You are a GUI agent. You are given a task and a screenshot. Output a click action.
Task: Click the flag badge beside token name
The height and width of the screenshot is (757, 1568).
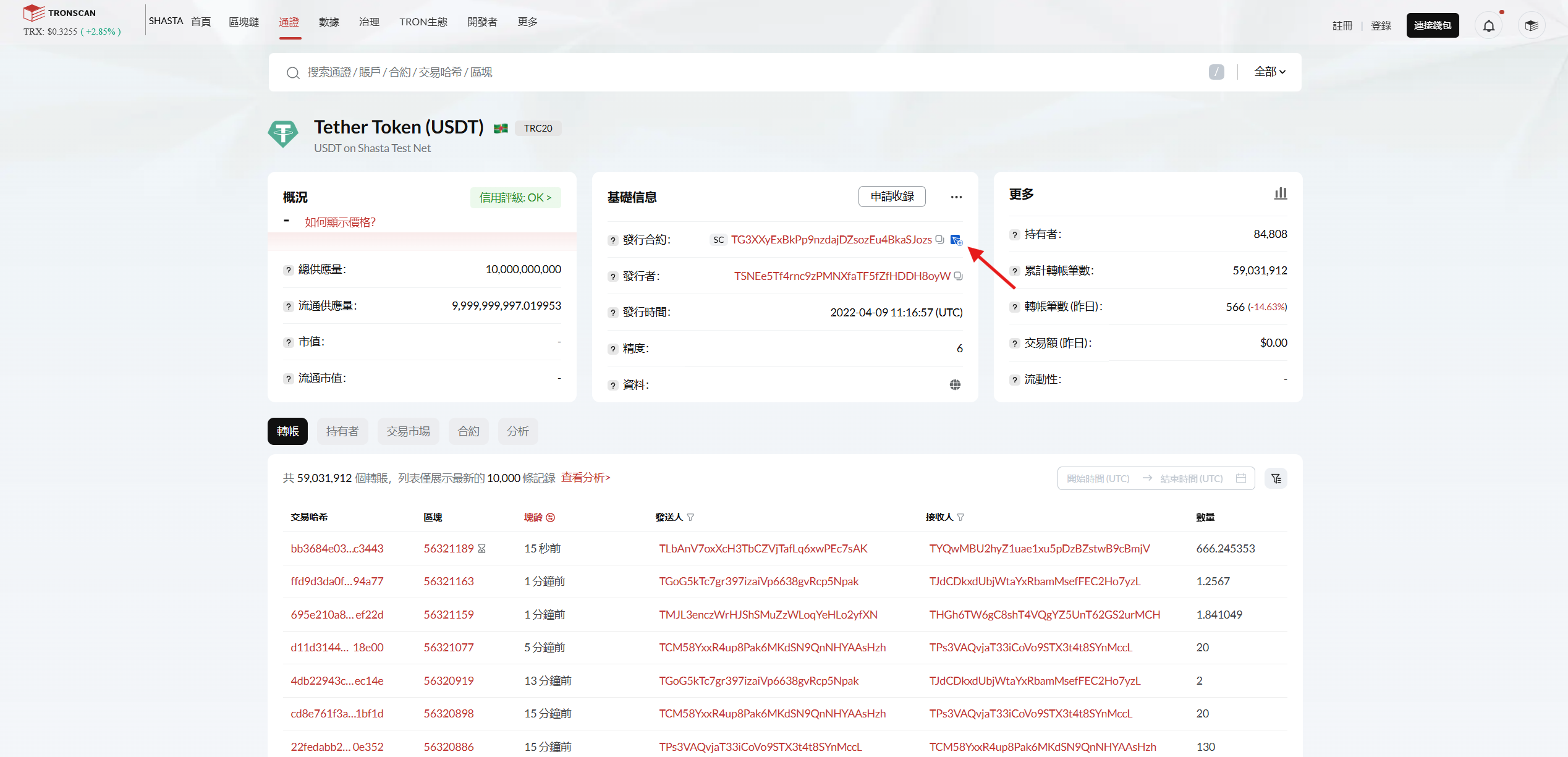[501, 129]
